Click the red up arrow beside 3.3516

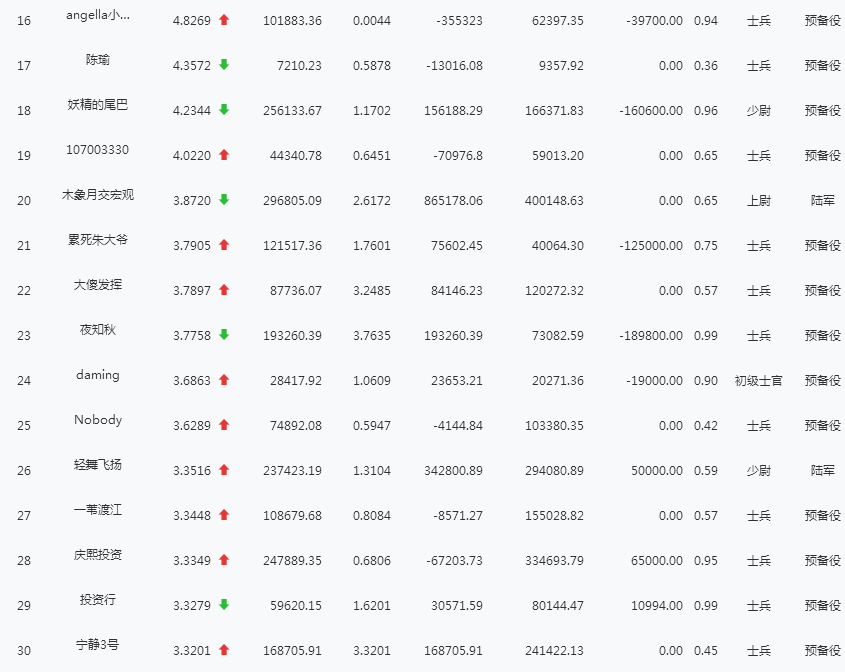[x=224, y=470]
